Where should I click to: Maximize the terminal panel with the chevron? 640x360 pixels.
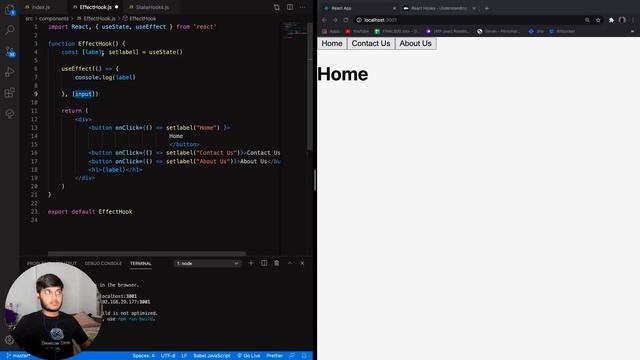click(x=290, y=263)
